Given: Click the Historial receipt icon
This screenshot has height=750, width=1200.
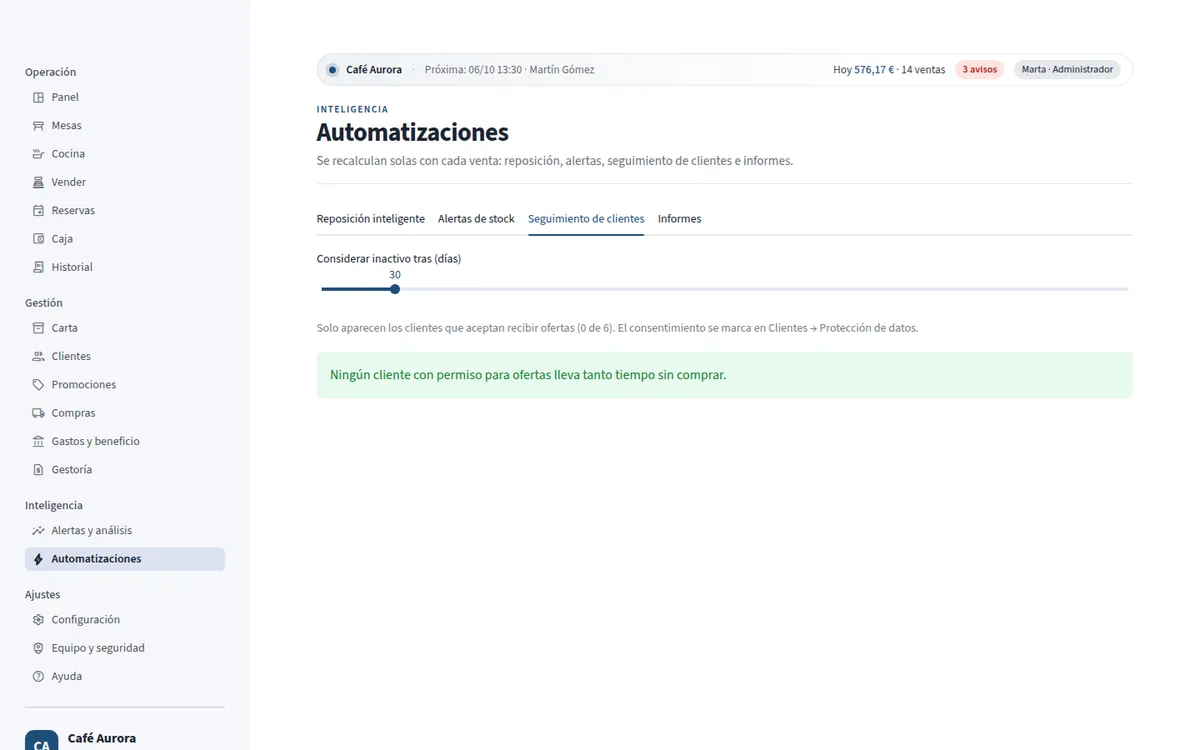Looking at the screenshot, I should 38,267.
